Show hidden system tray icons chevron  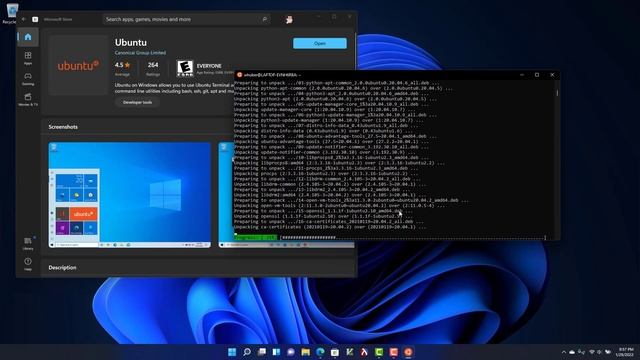coord(564,352)
